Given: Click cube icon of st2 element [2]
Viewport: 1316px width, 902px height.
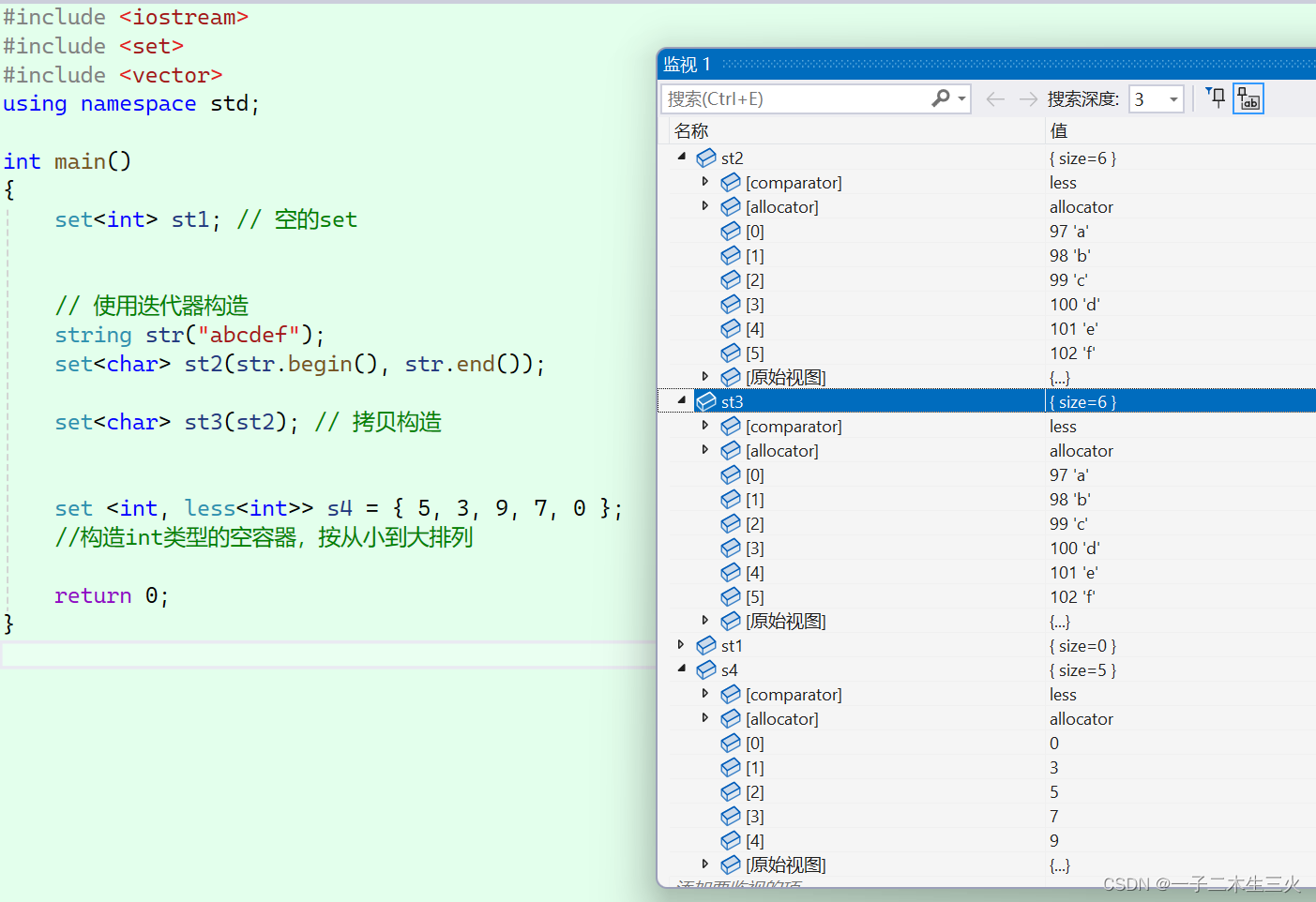Looking at the screenshot, I should [x=731, y=279].
